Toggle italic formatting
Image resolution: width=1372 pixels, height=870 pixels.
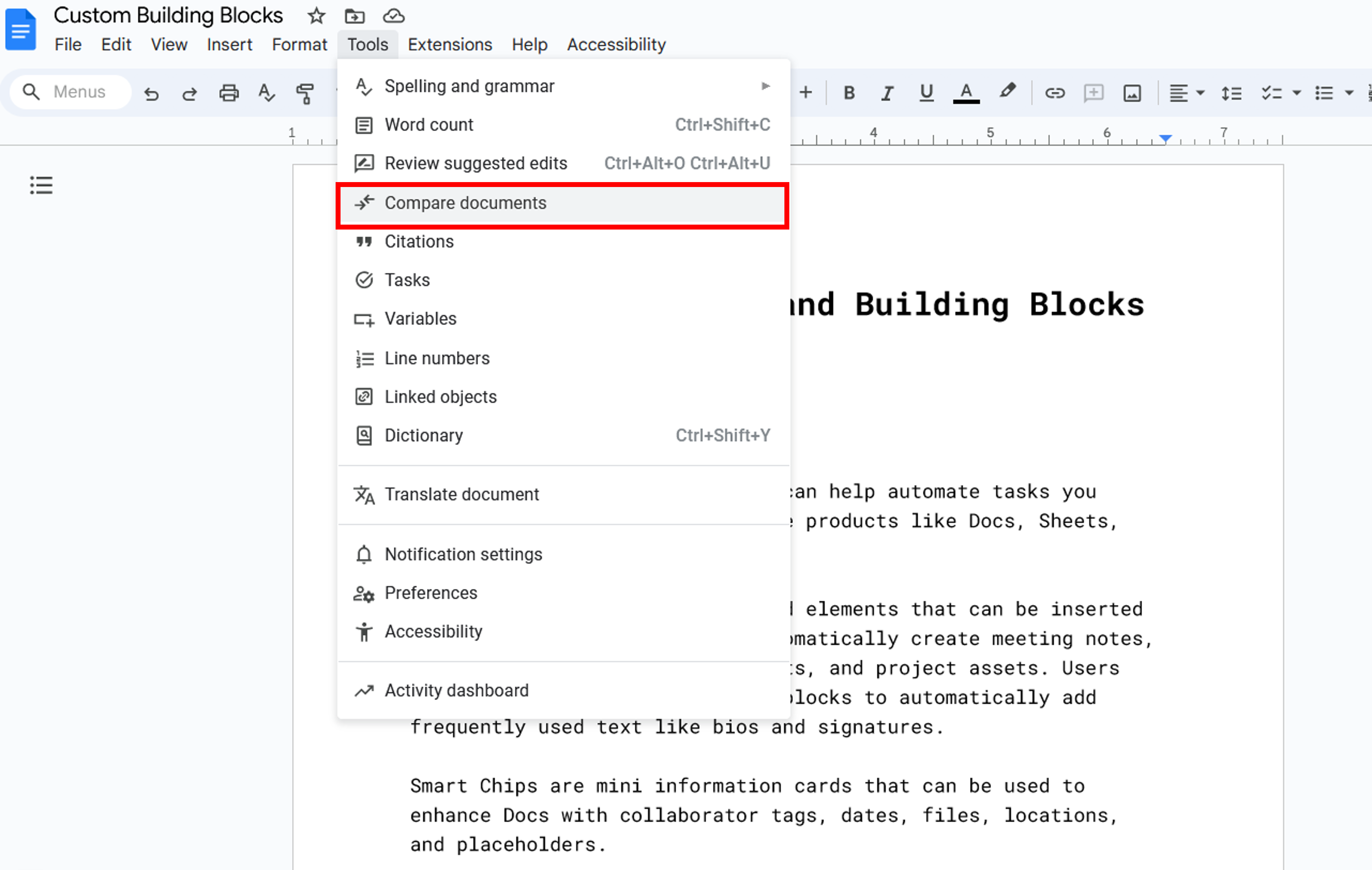pos(887,93)
